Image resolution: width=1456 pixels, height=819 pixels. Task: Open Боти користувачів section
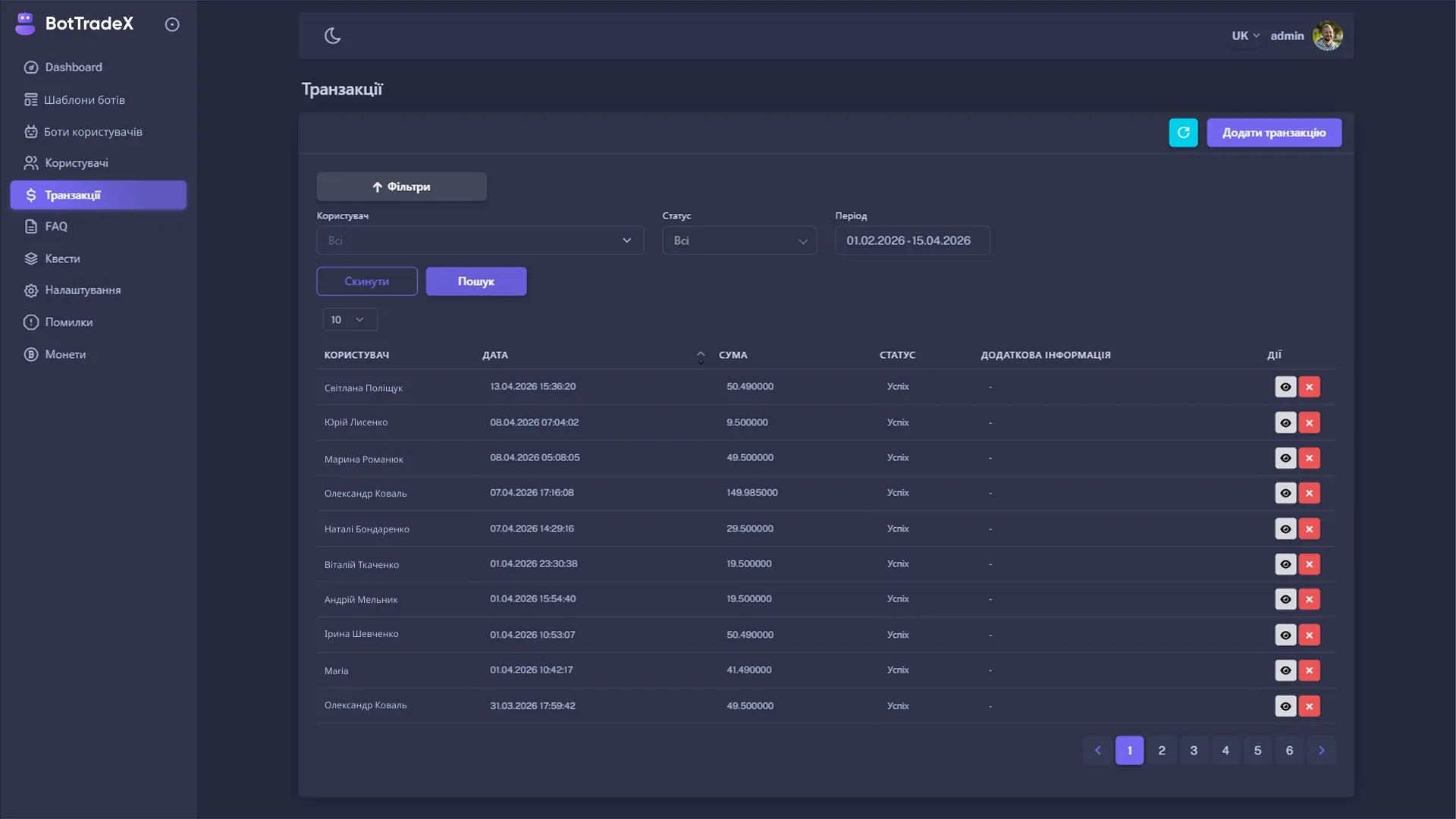[x=92, y=131]
